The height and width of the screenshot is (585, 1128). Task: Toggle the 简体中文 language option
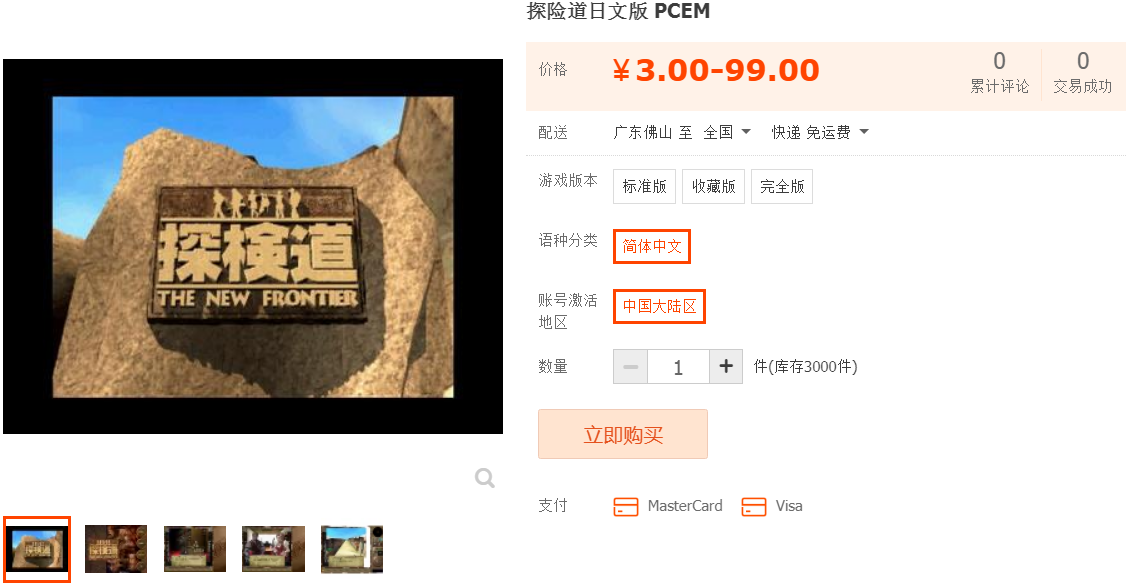click(x=652, y=246)
